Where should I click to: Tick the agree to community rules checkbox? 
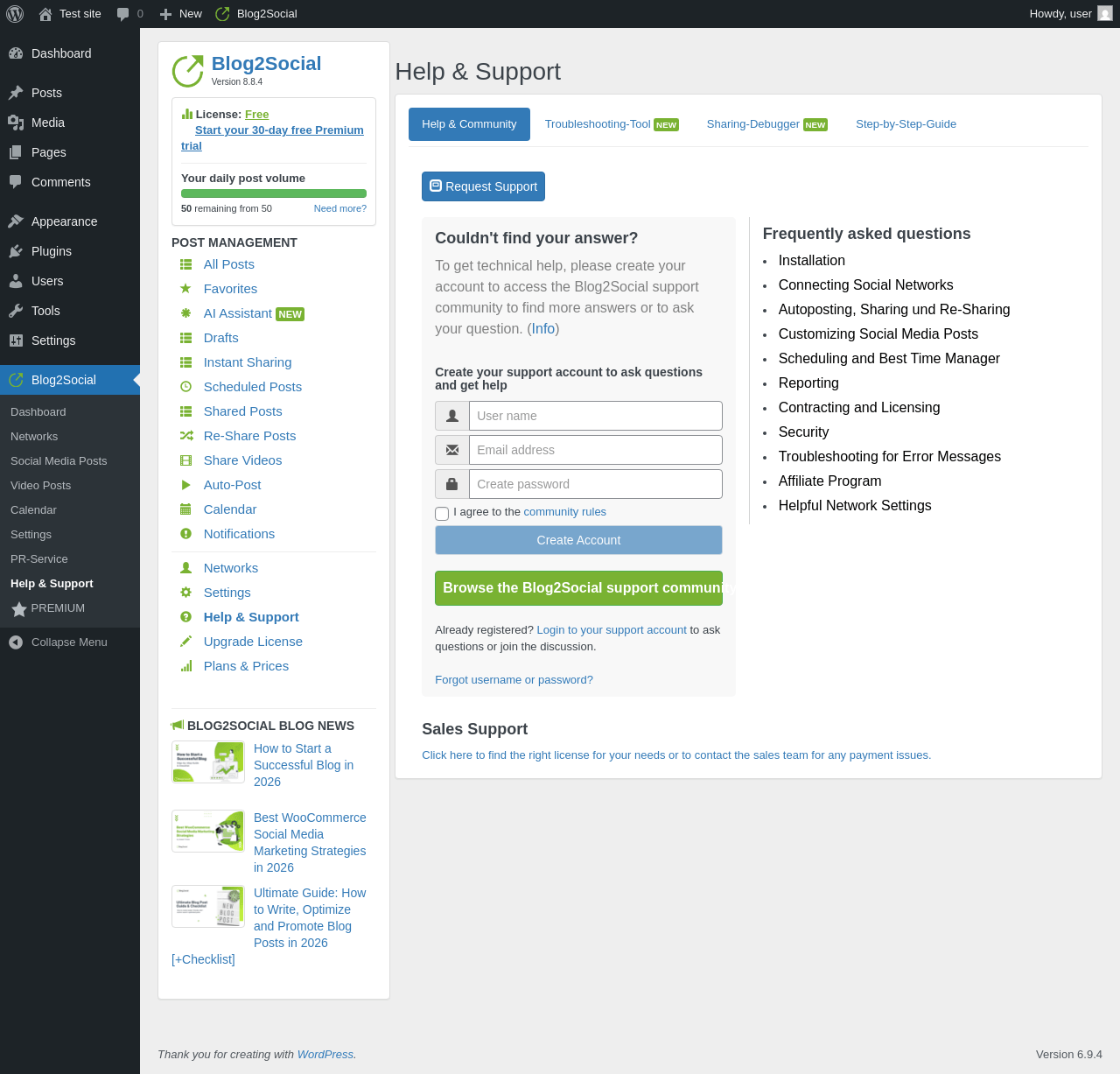[442, 514]
